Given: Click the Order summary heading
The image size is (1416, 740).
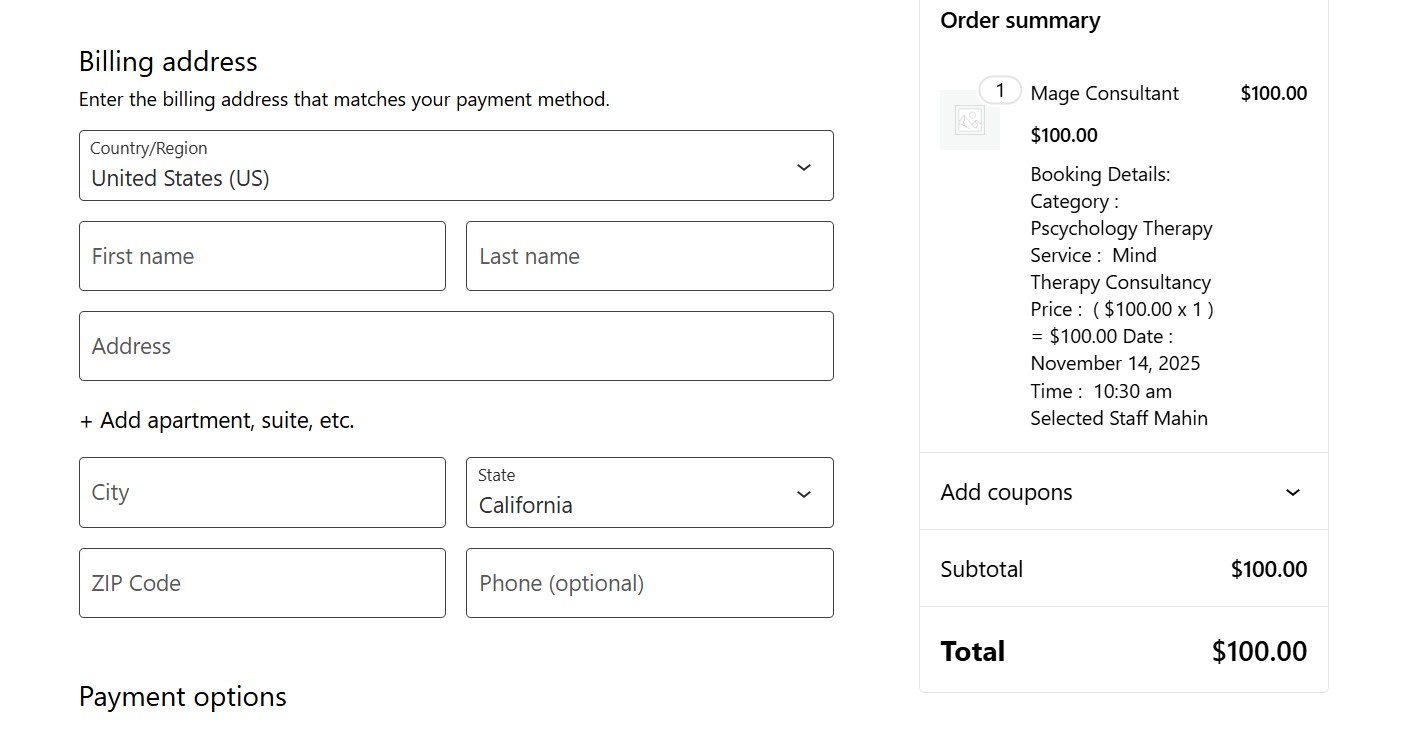Looking at the screenshot, I should 1020,21.
